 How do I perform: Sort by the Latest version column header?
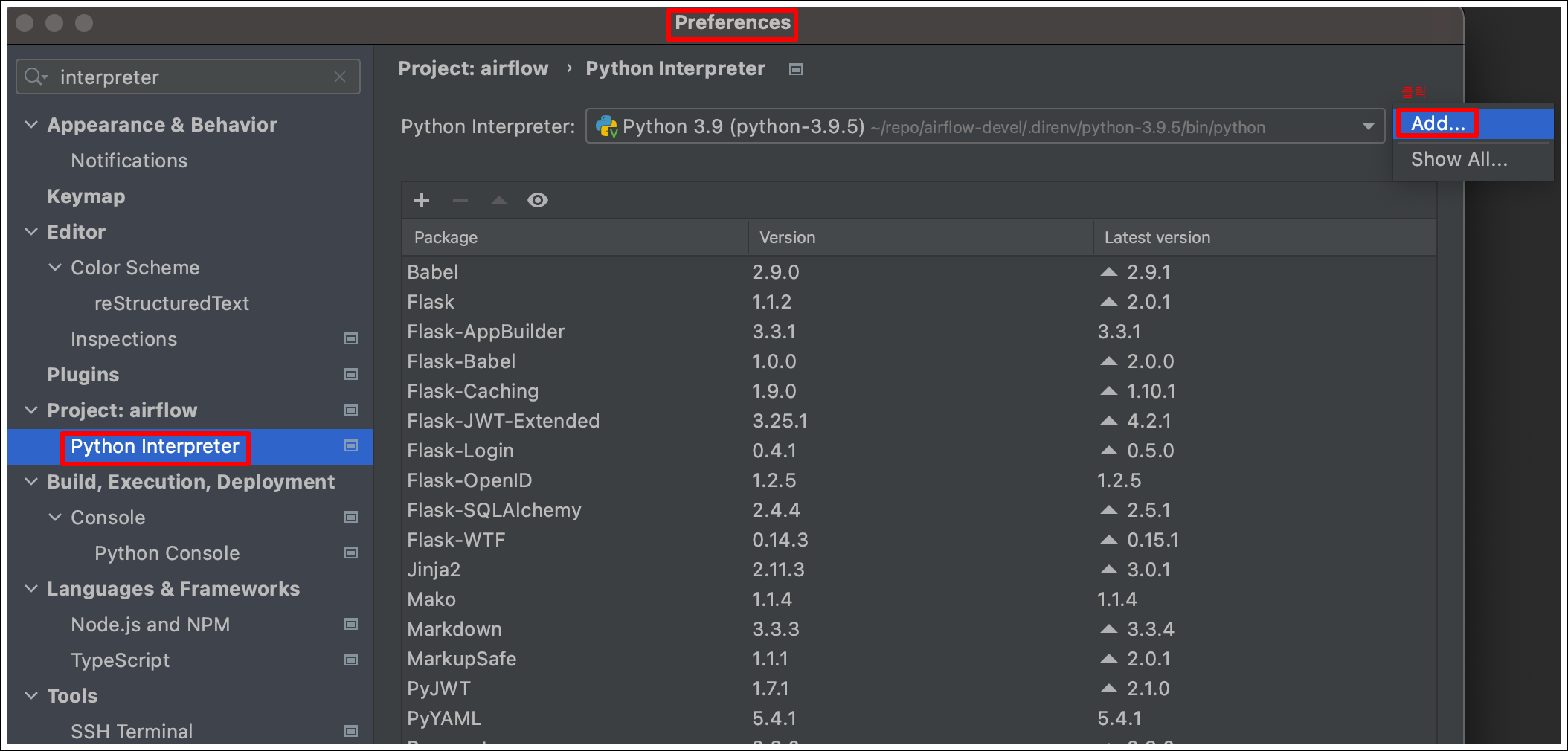pos(1265,237)
